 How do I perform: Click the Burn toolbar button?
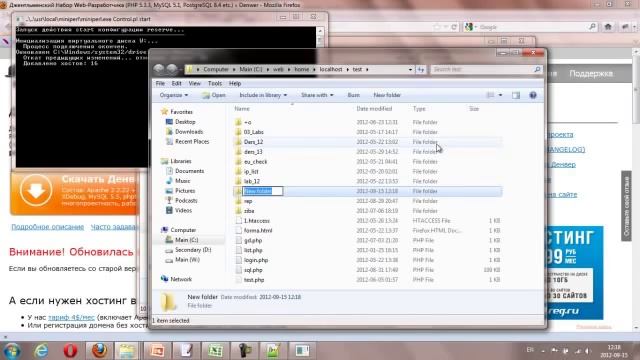(353, 95)
